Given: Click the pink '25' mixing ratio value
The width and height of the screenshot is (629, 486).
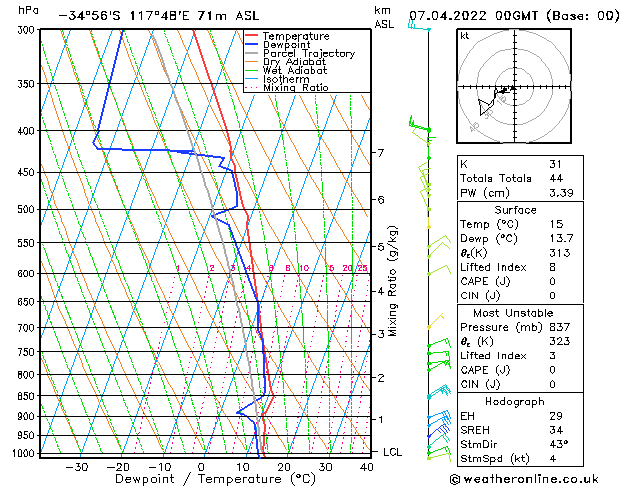Looking at the screenshot, I should click(362, 268).
